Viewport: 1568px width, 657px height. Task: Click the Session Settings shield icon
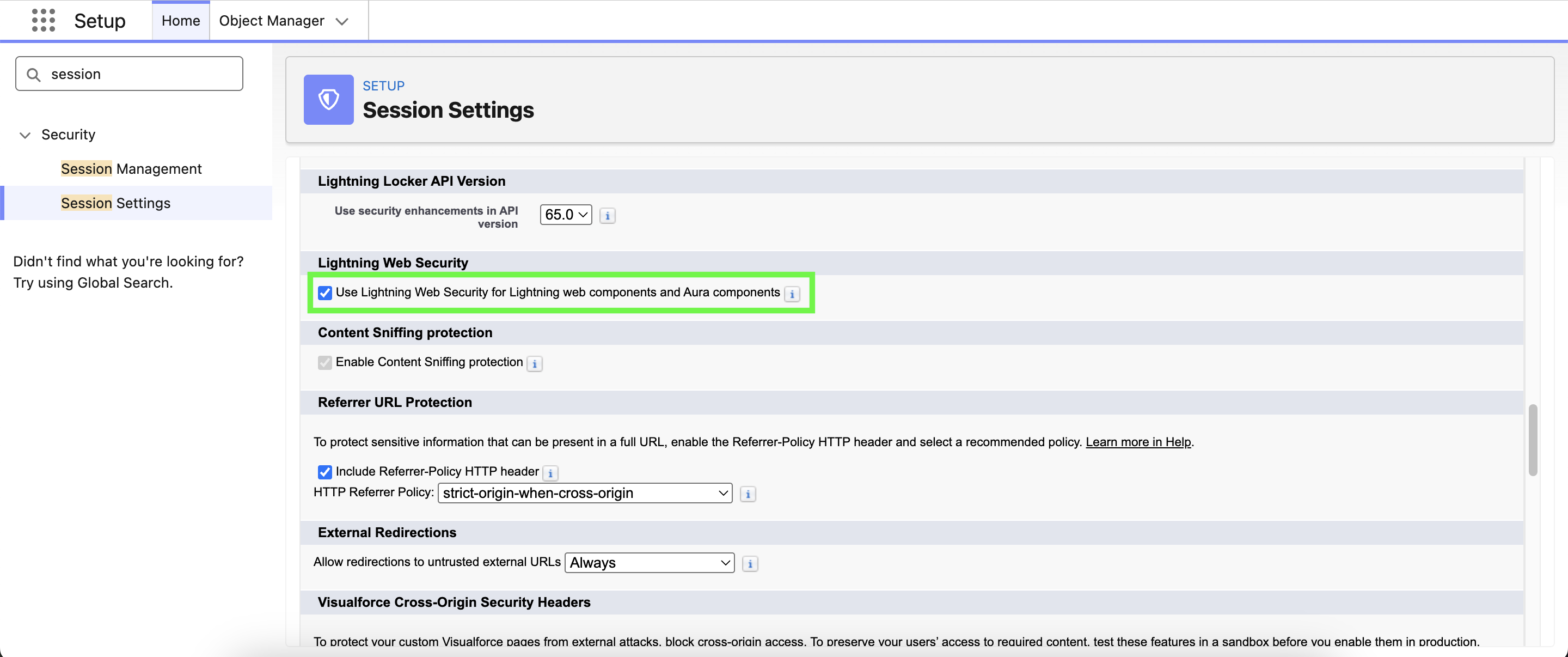[328, 99]
